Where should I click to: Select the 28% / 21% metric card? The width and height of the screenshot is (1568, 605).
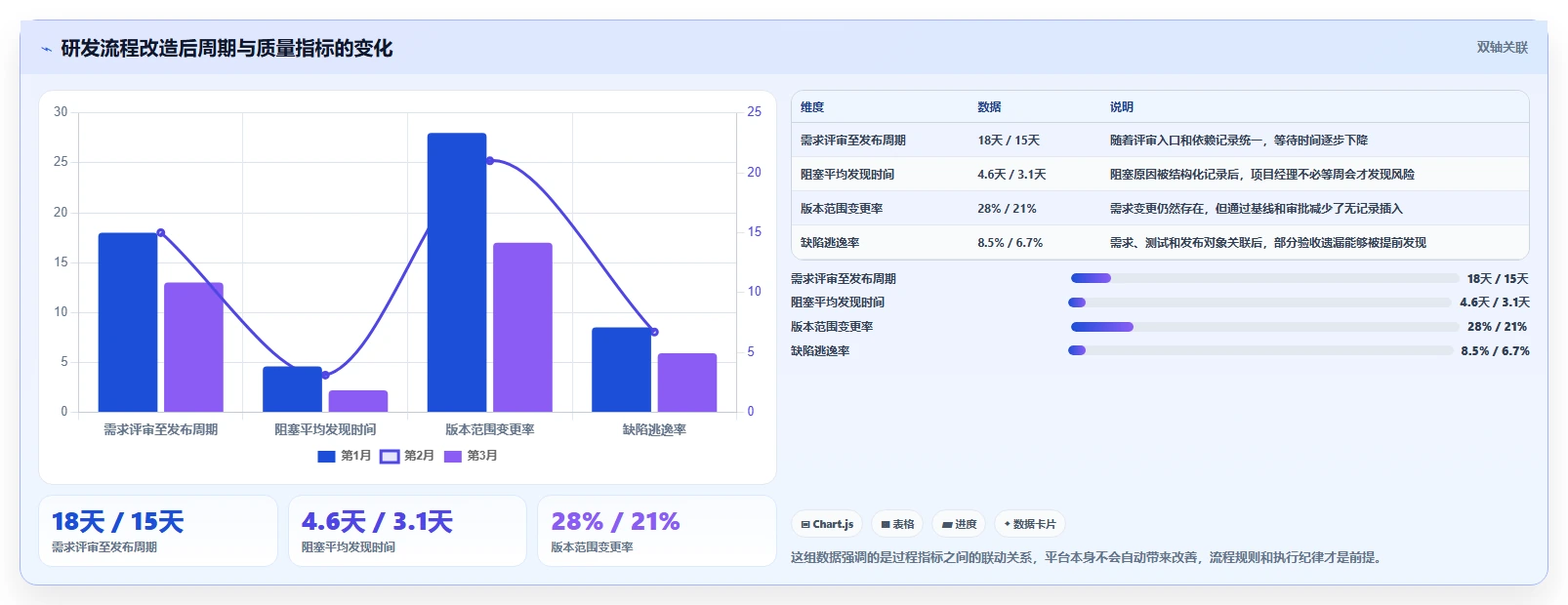(x=657, y=531)
